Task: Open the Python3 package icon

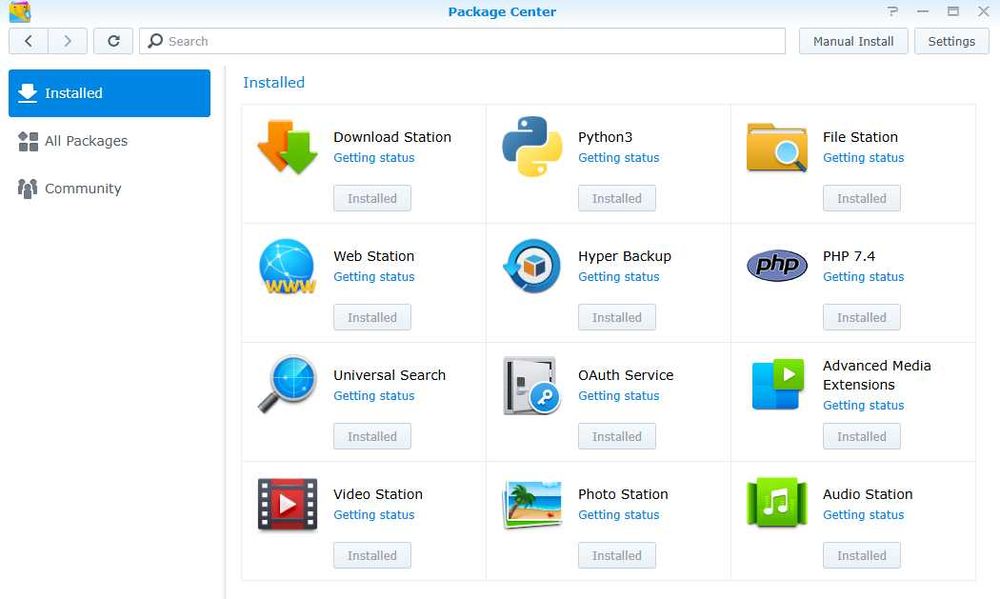Action: coord(532,146)
